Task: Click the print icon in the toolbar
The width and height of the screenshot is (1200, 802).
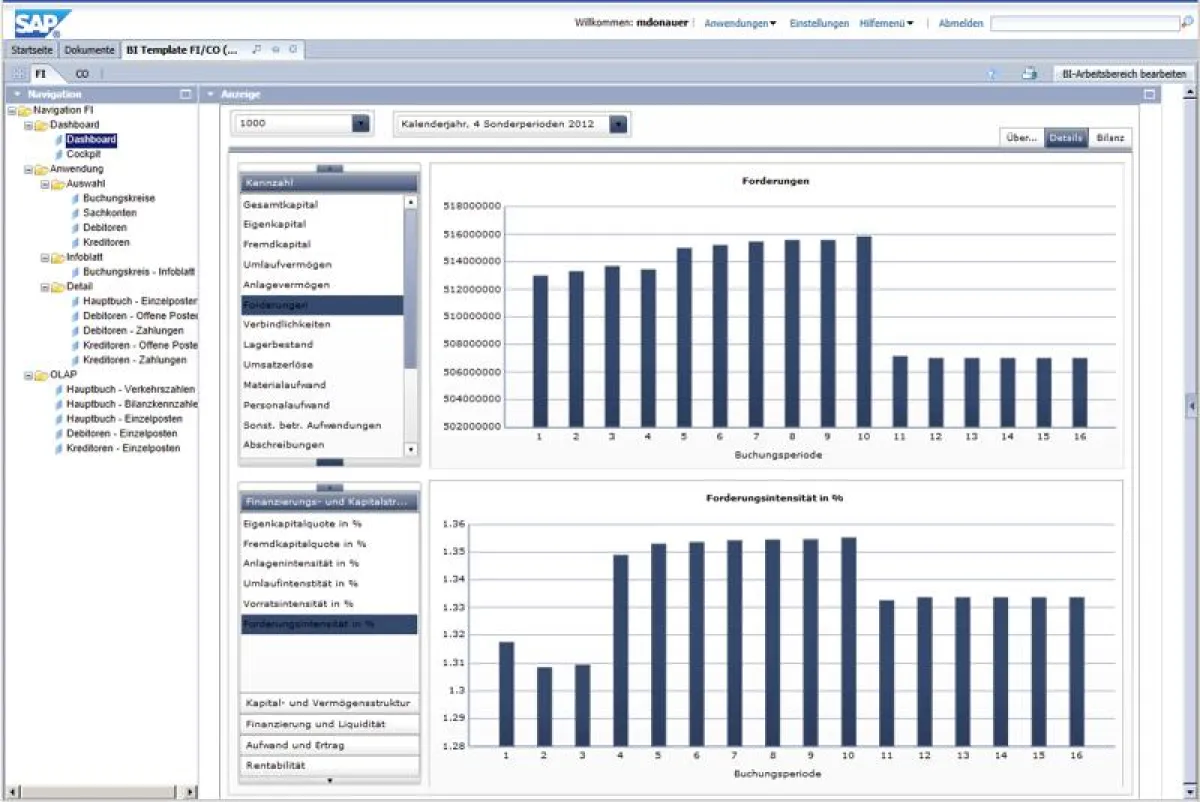Action: [x=1029, y=74]
